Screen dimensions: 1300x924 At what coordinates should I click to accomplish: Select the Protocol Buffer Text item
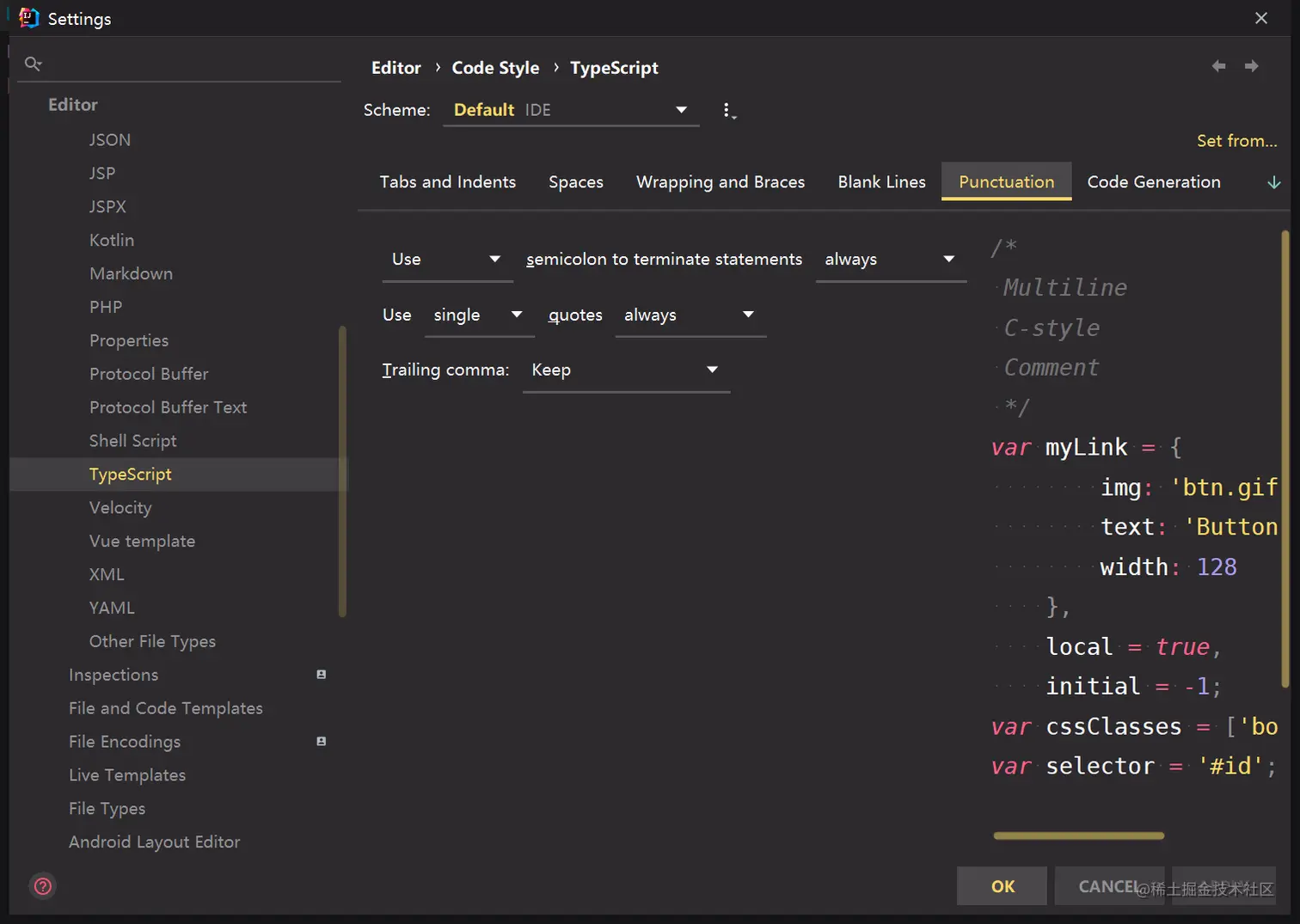[x=168, y=408]
